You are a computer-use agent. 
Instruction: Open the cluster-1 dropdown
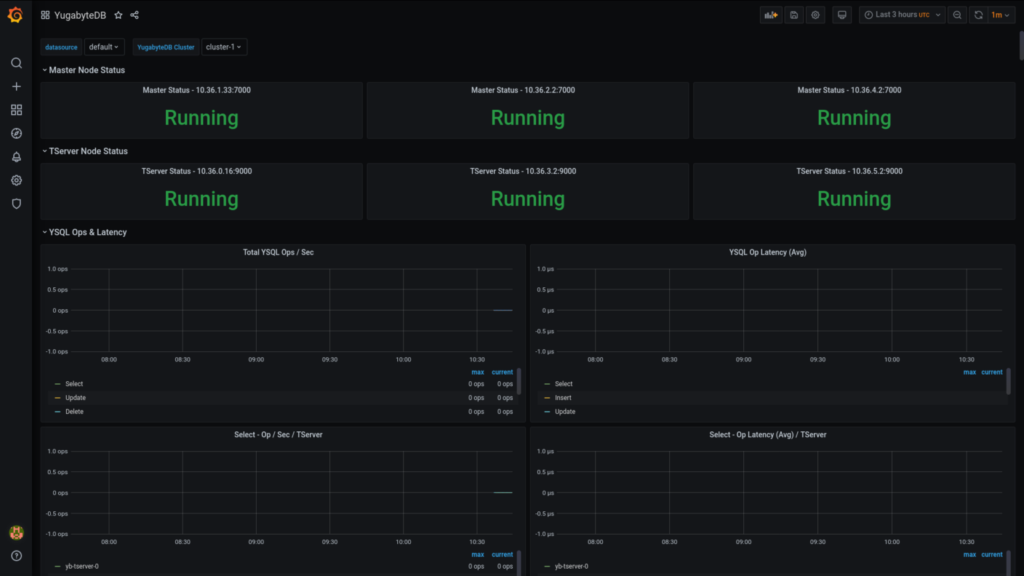224,47
